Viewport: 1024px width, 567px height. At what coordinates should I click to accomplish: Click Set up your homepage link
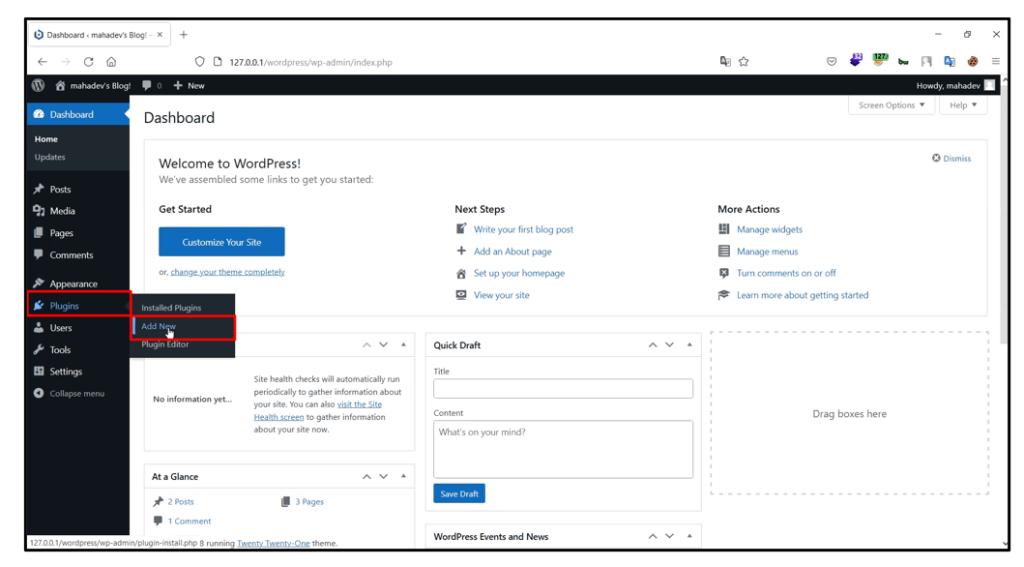(519, 273)
